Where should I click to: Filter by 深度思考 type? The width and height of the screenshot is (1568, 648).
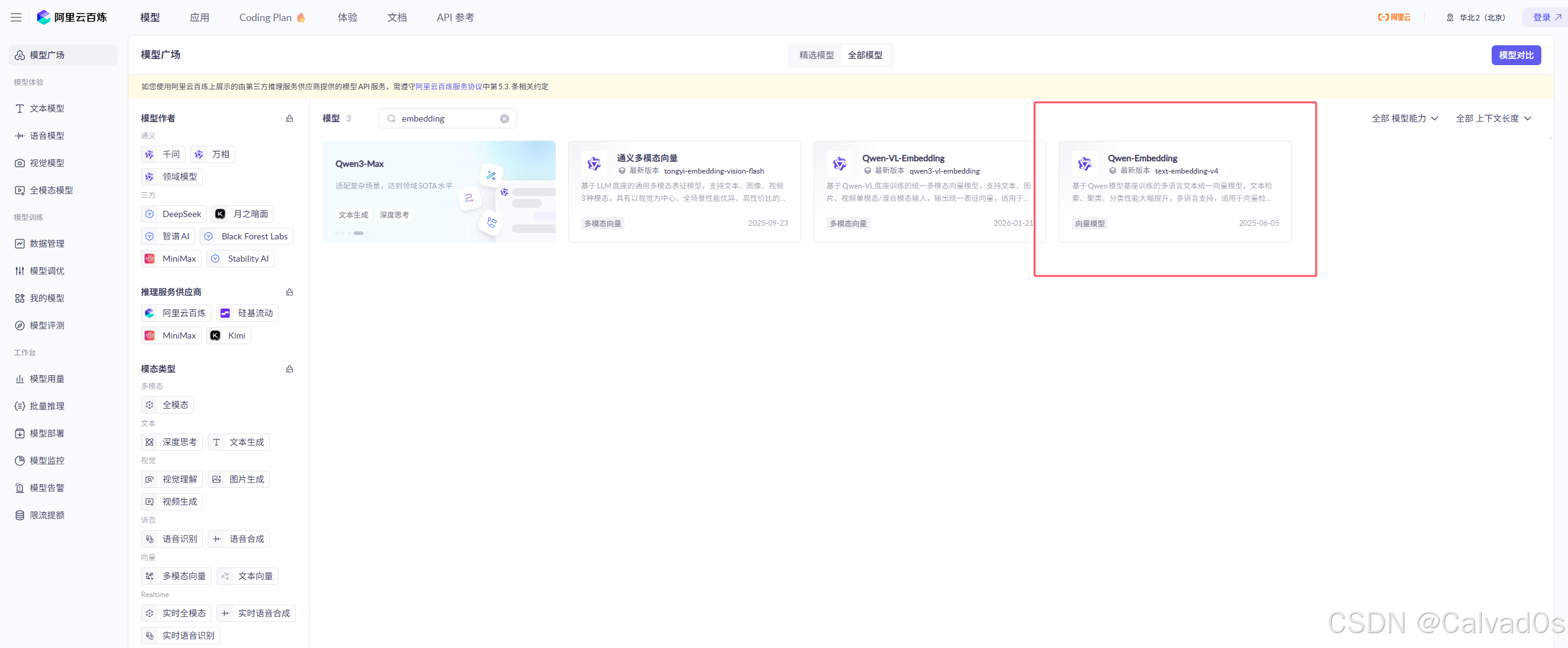(172, 442)
